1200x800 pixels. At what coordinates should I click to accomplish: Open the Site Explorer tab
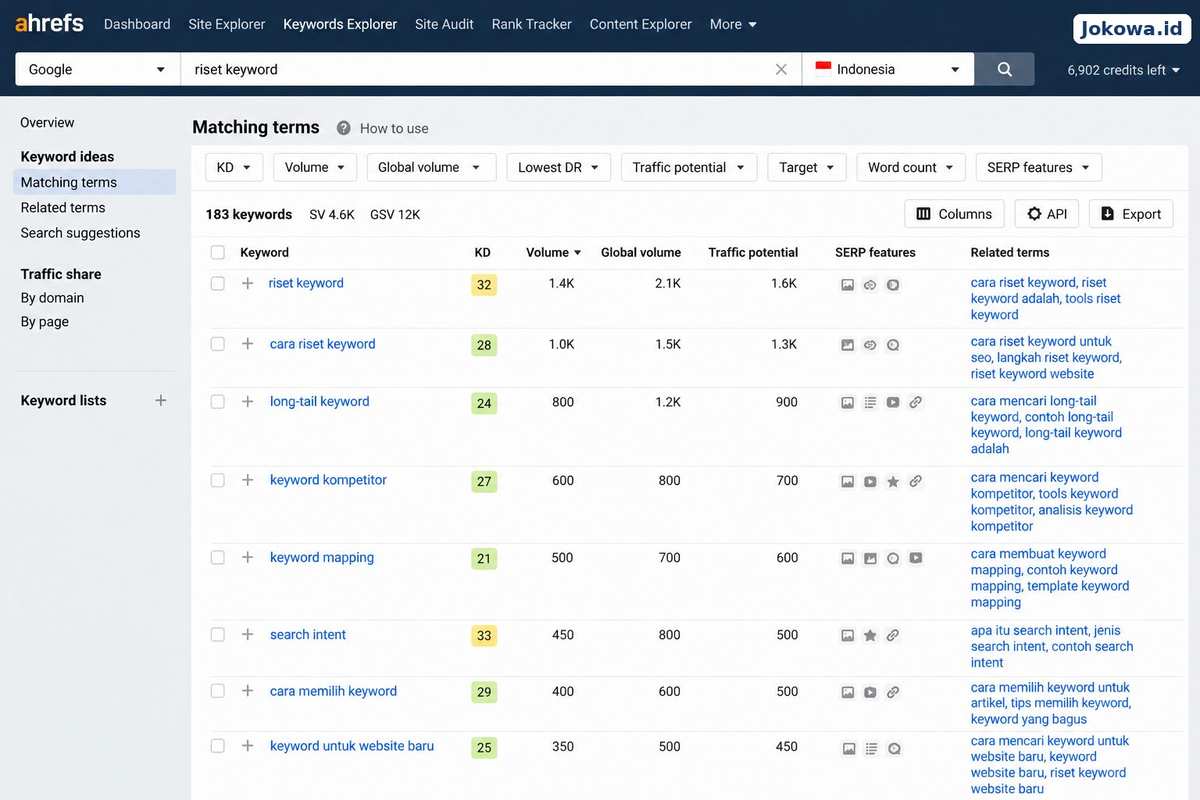click(227, 24)
